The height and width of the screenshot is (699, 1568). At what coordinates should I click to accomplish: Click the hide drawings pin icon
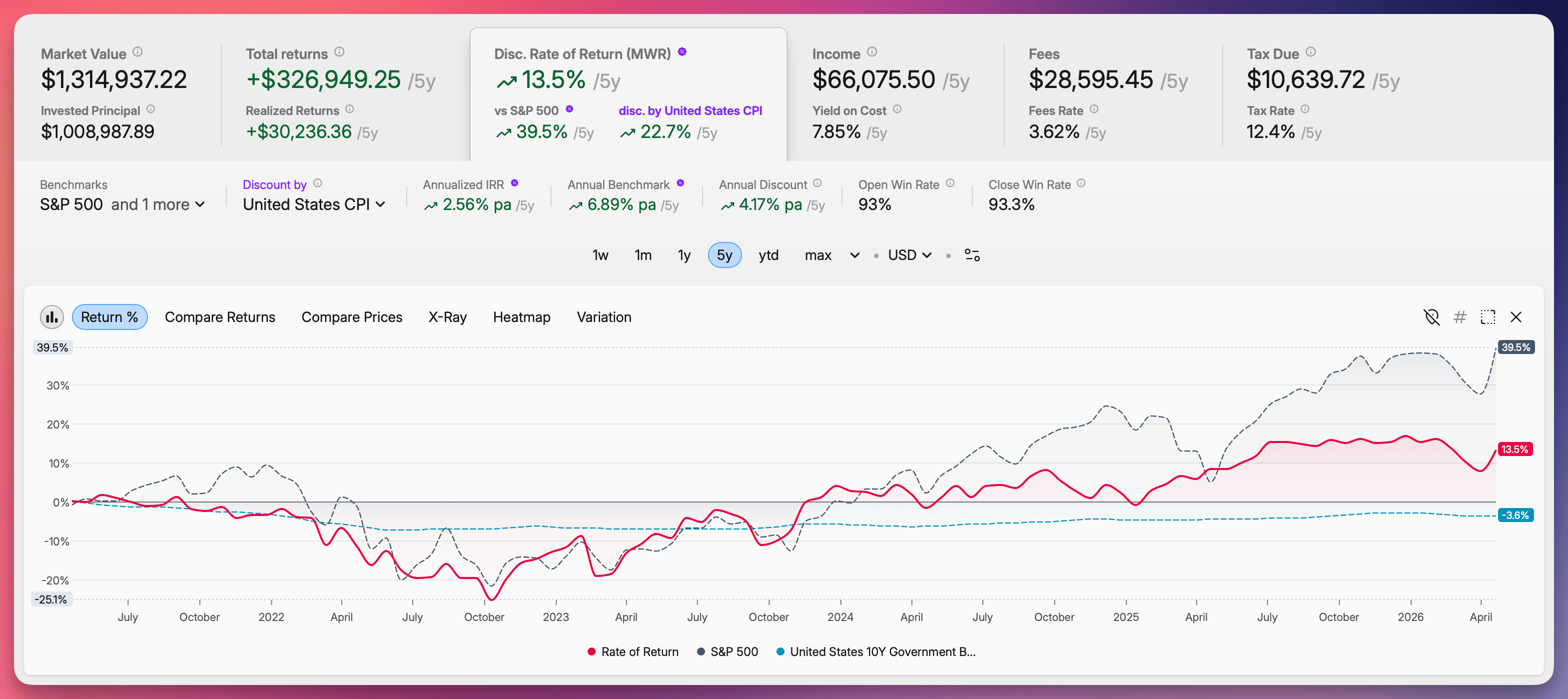(1432, 316)
